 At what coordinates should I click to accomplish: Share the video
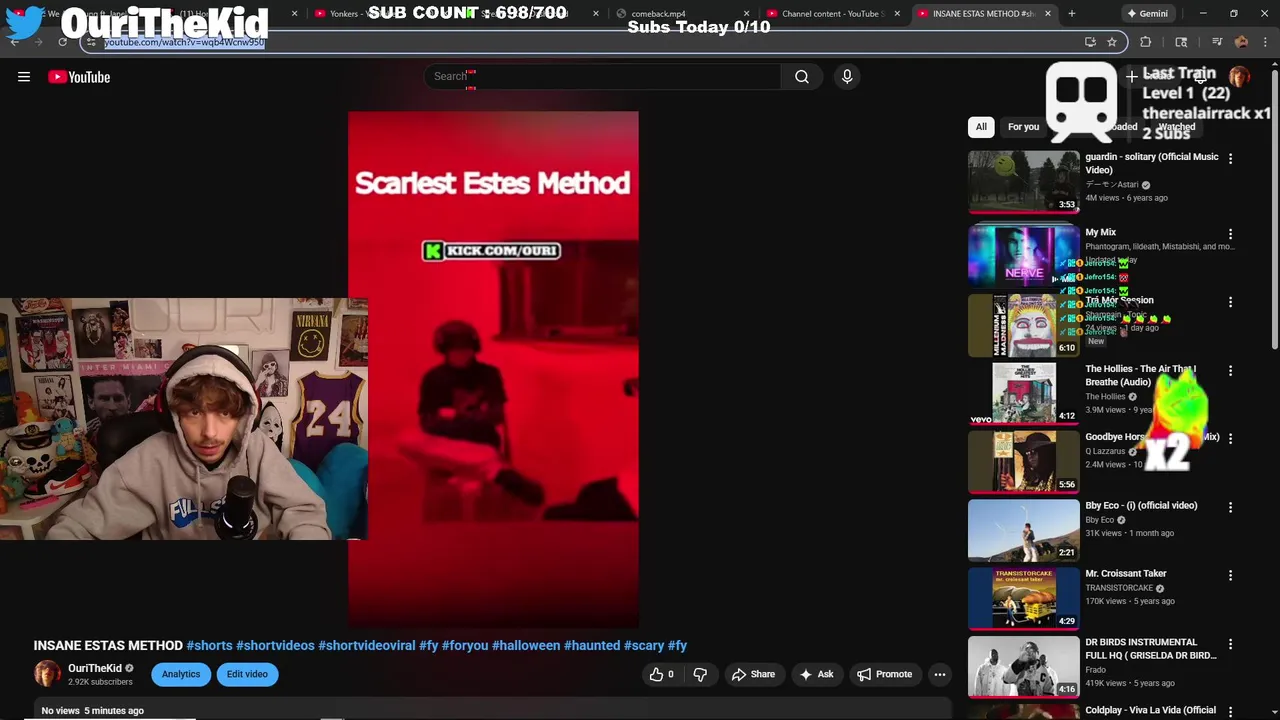pos(753,675)
